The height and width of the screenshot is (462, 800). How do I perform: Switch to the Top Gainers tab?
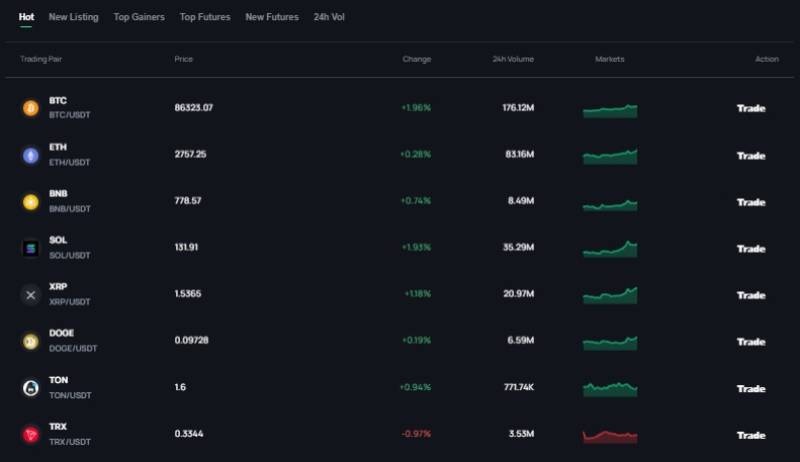pos(139,17)
